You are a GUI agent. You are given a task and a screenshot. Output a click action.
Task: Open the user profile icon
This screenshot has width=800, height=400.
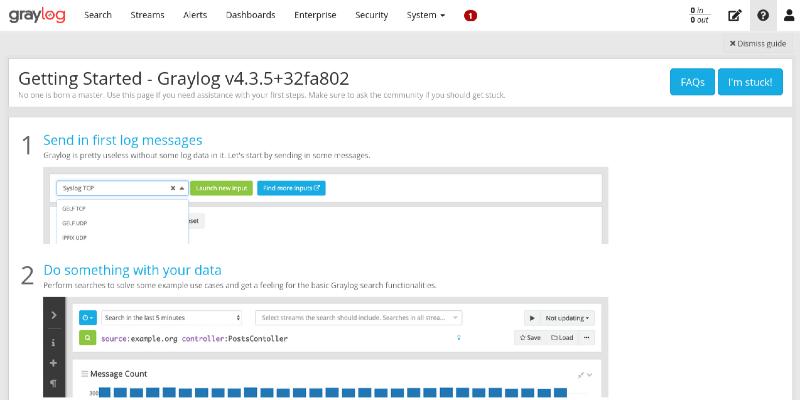[x=788, y=16]
